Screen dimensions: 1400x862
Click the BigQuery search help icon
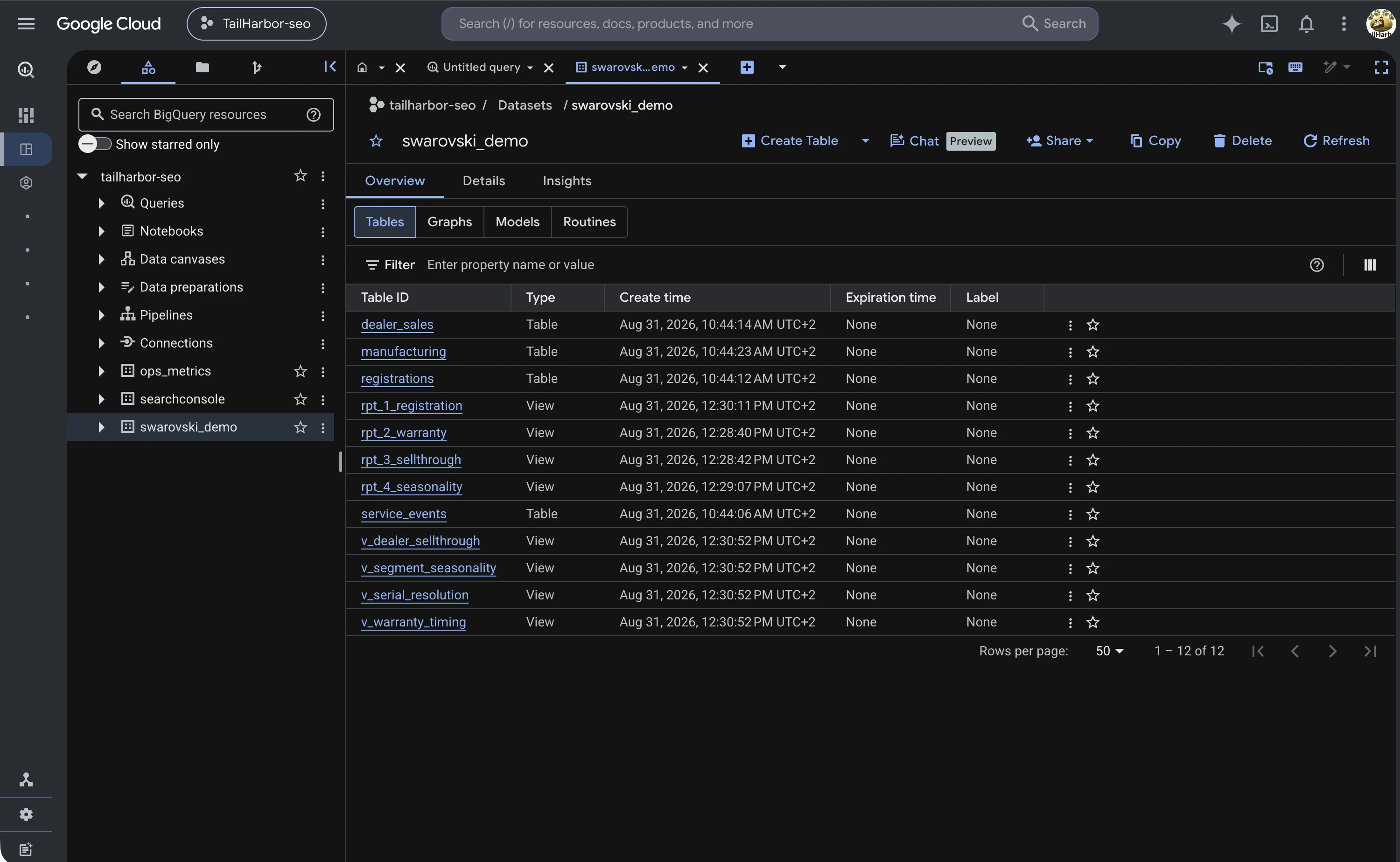[x=313, y=115]
